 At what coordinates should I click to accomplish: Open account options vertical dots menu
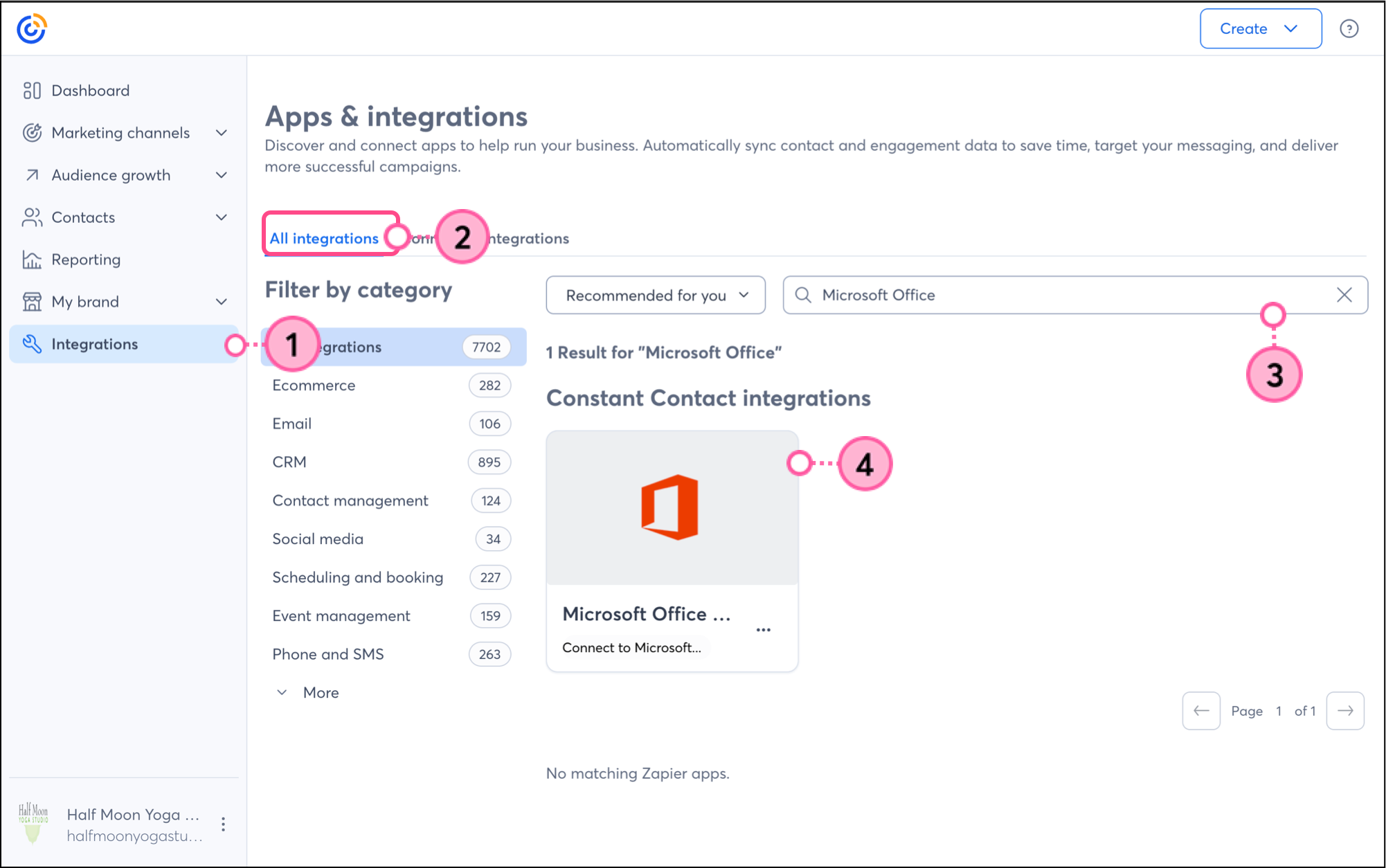[x=223, y=824]
